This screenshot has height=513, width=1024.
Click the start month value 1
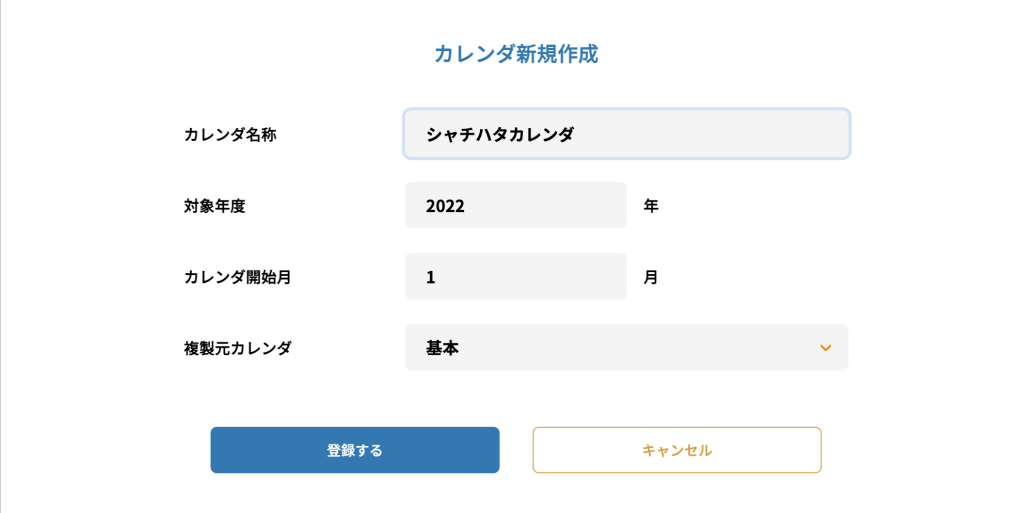tap(431, 277)
